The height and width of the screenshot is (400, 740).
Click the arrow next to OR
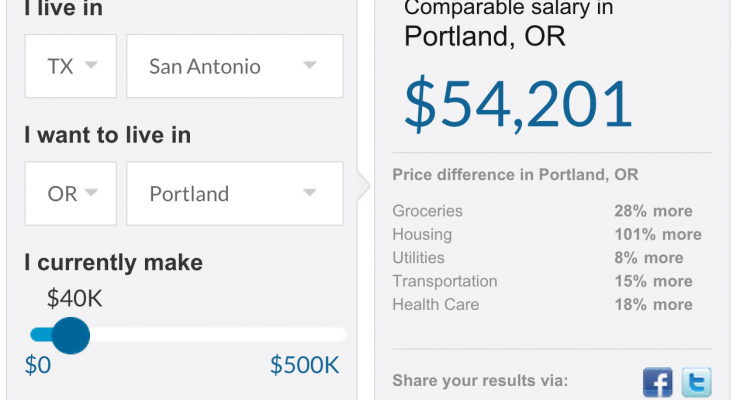tap(91, 192)
